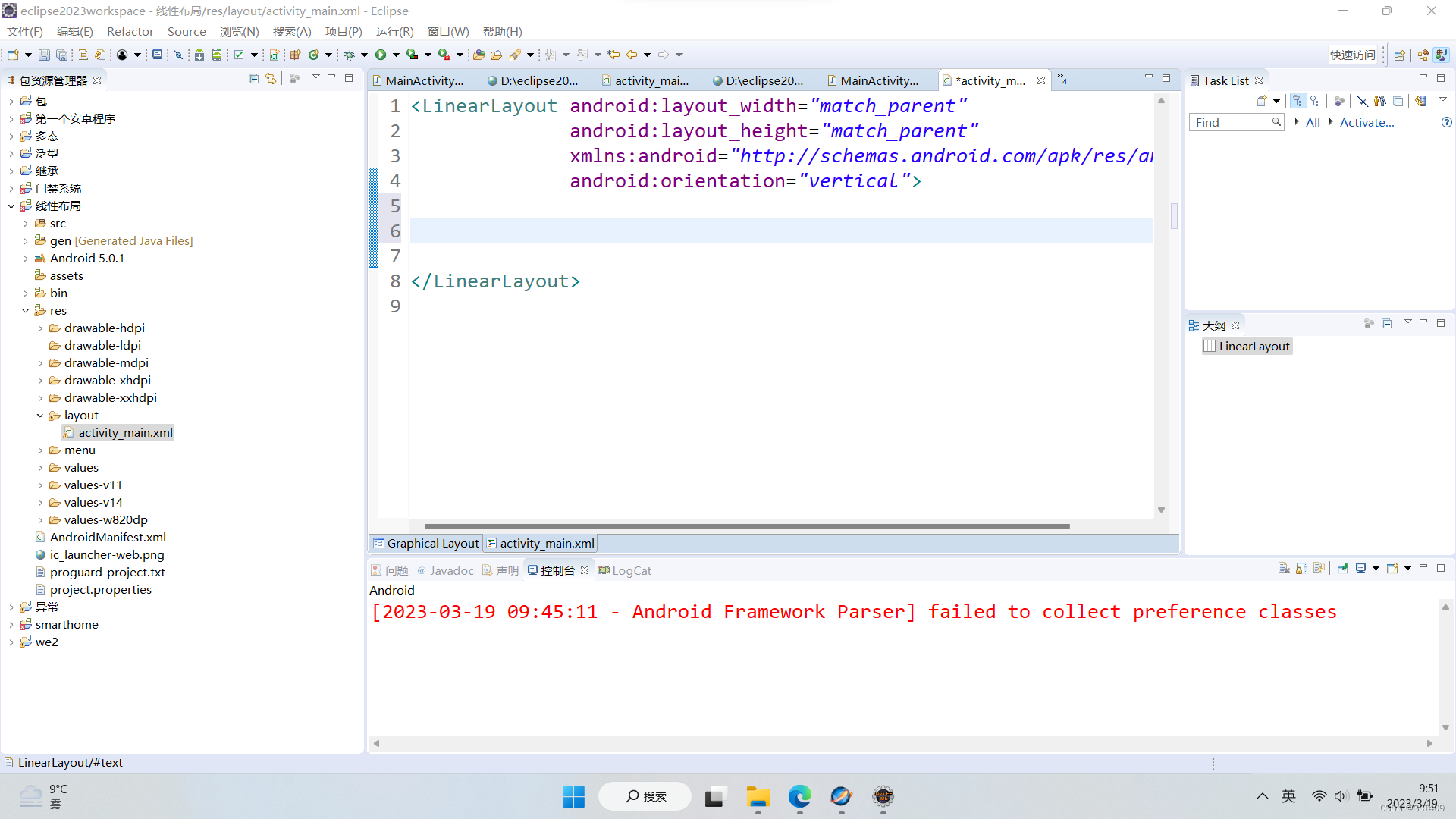Click the Save icon in toolbar
Screen dimensions: 1456x819
tap(44, 55)
